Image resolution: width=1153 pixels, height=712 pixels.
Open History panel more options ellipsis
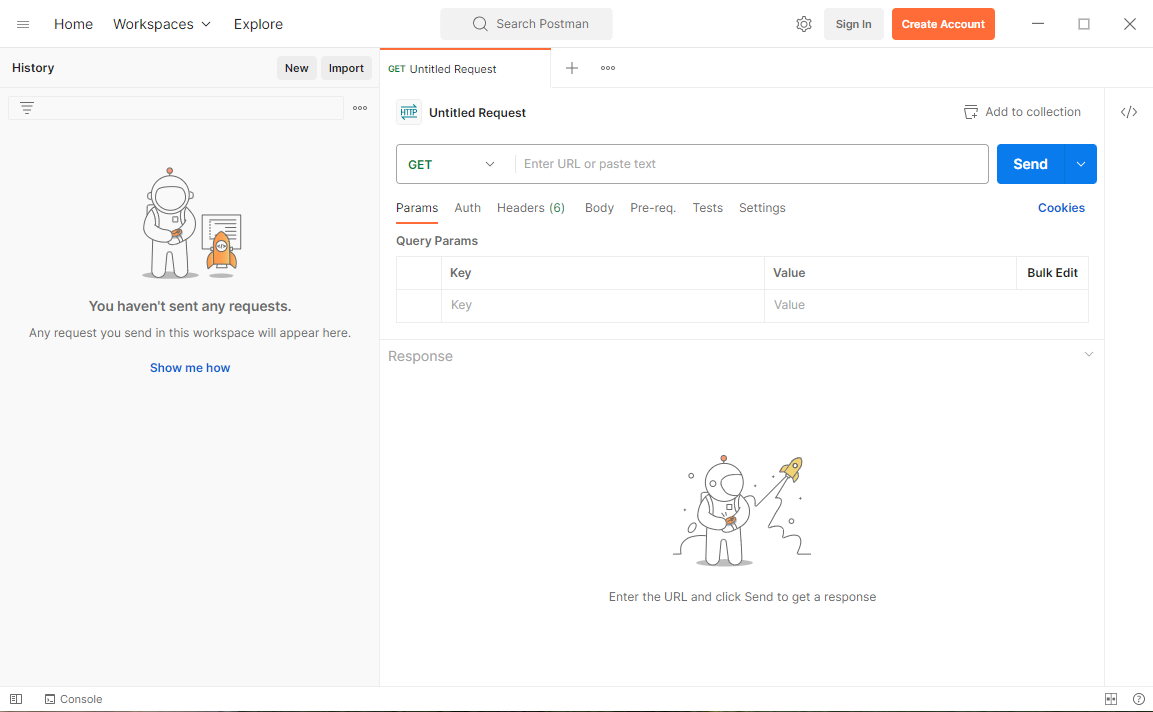pos(360,108)
